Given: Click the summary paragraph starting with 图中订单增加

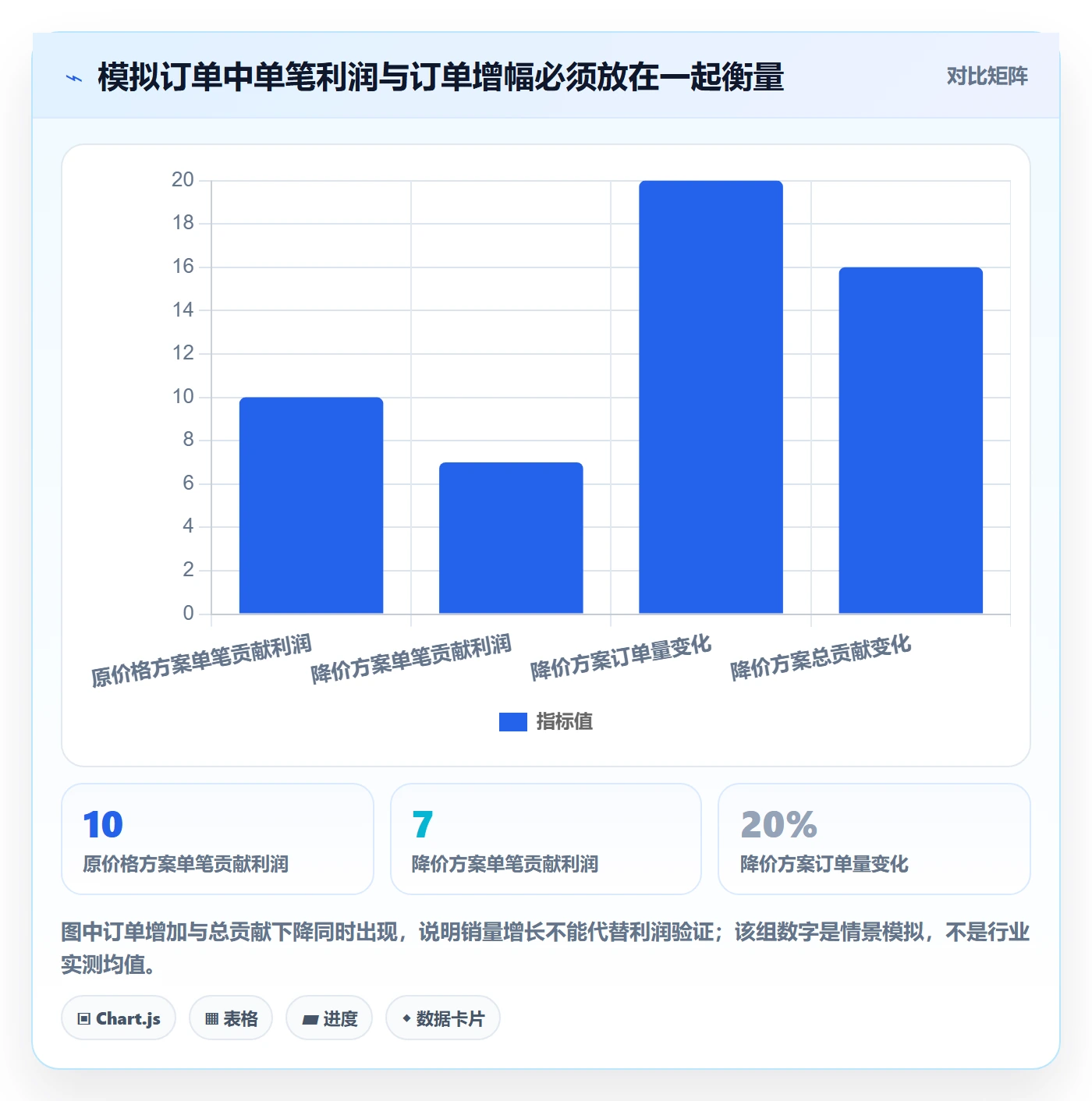Looking at the screenshot, I should [546, 948].
